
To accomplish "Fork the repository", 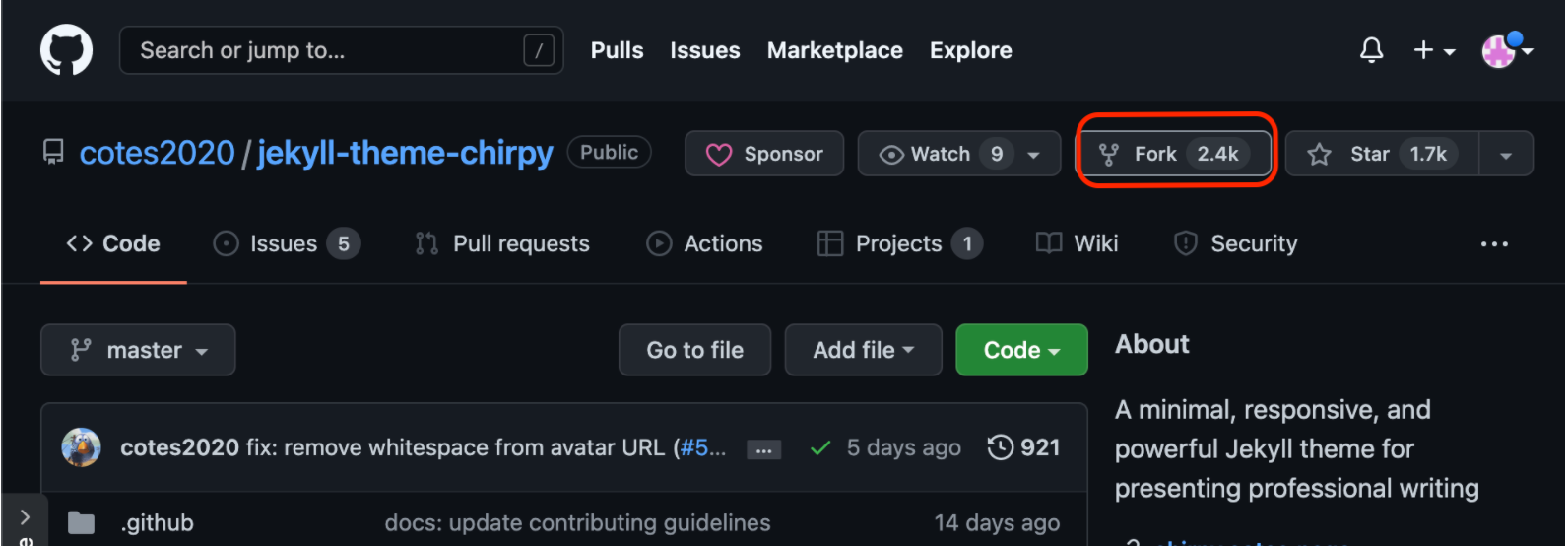I will pyautogui.click(x=1172, y=154).
